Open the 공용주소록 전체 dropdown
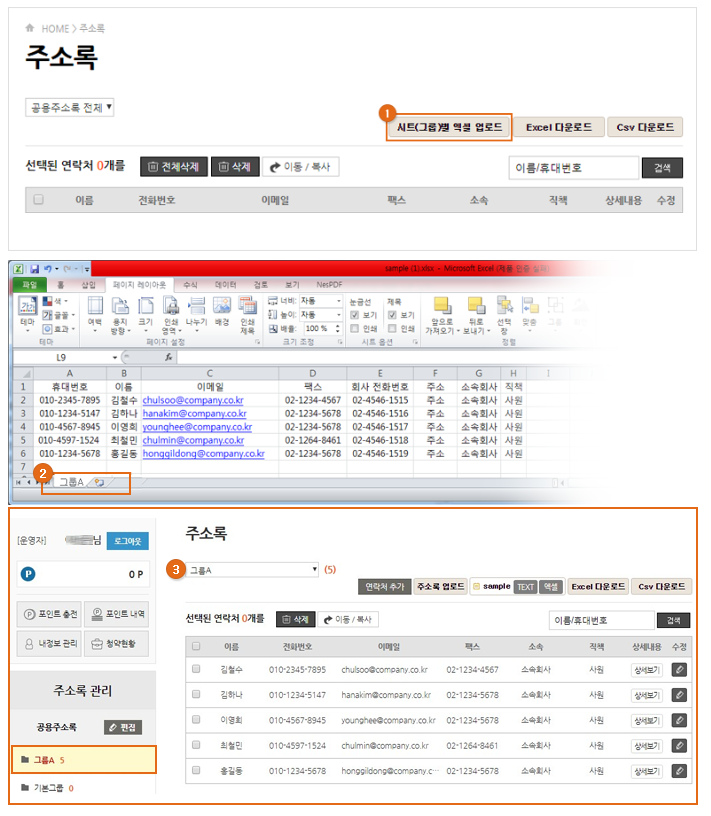711x816 pixels. click(x=70, y=107)
